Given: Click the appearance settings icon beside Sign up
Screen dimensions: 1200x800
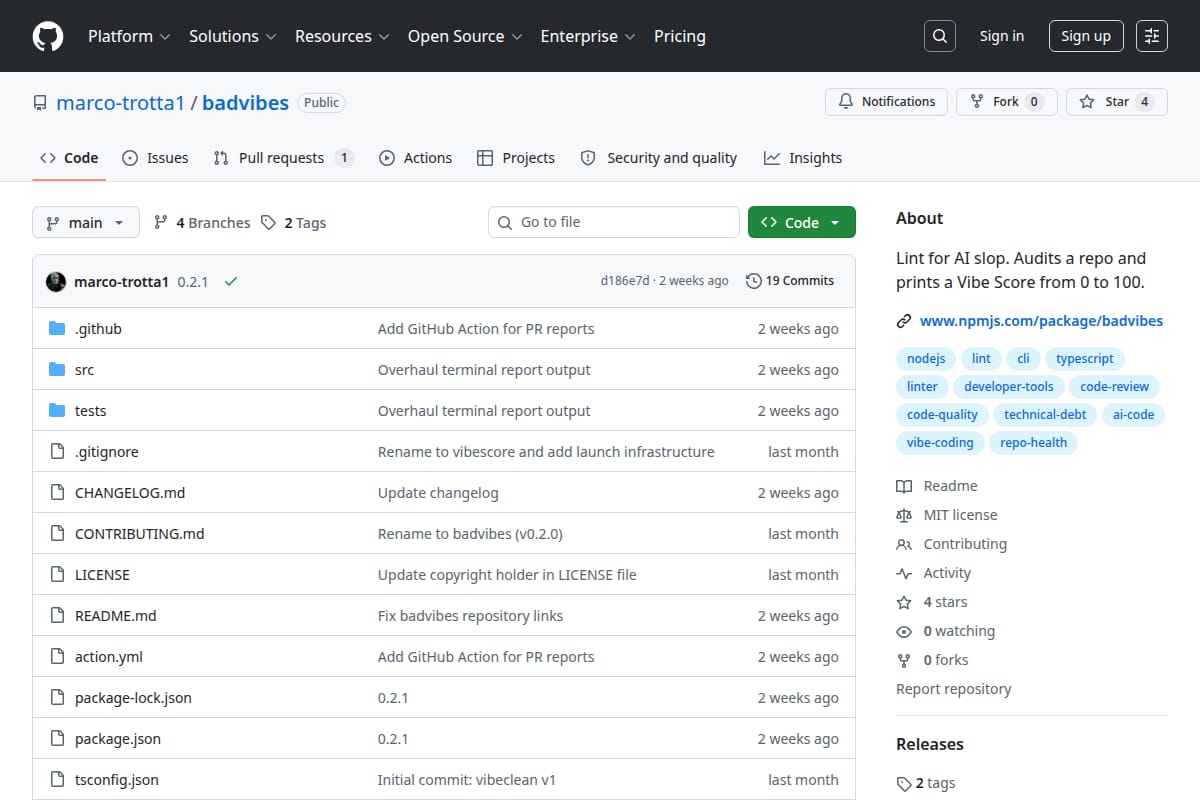Looking at the screenshot, I should 1152,36.
